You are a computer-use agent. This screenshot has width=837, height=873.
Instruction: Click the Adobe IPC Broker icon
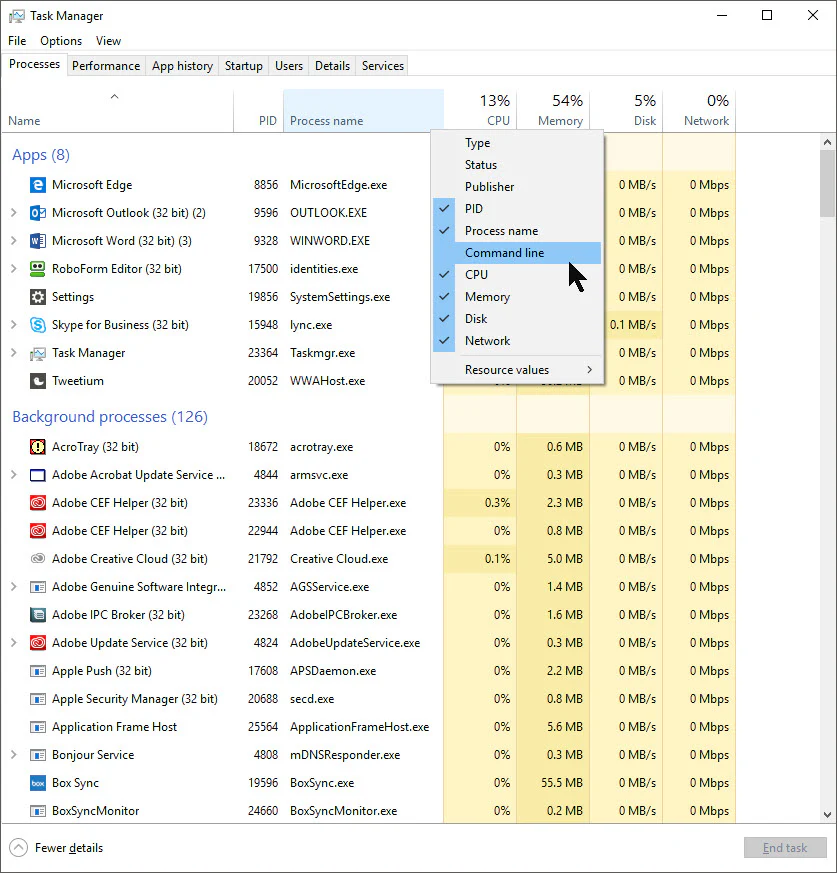[x=37, y=615]
